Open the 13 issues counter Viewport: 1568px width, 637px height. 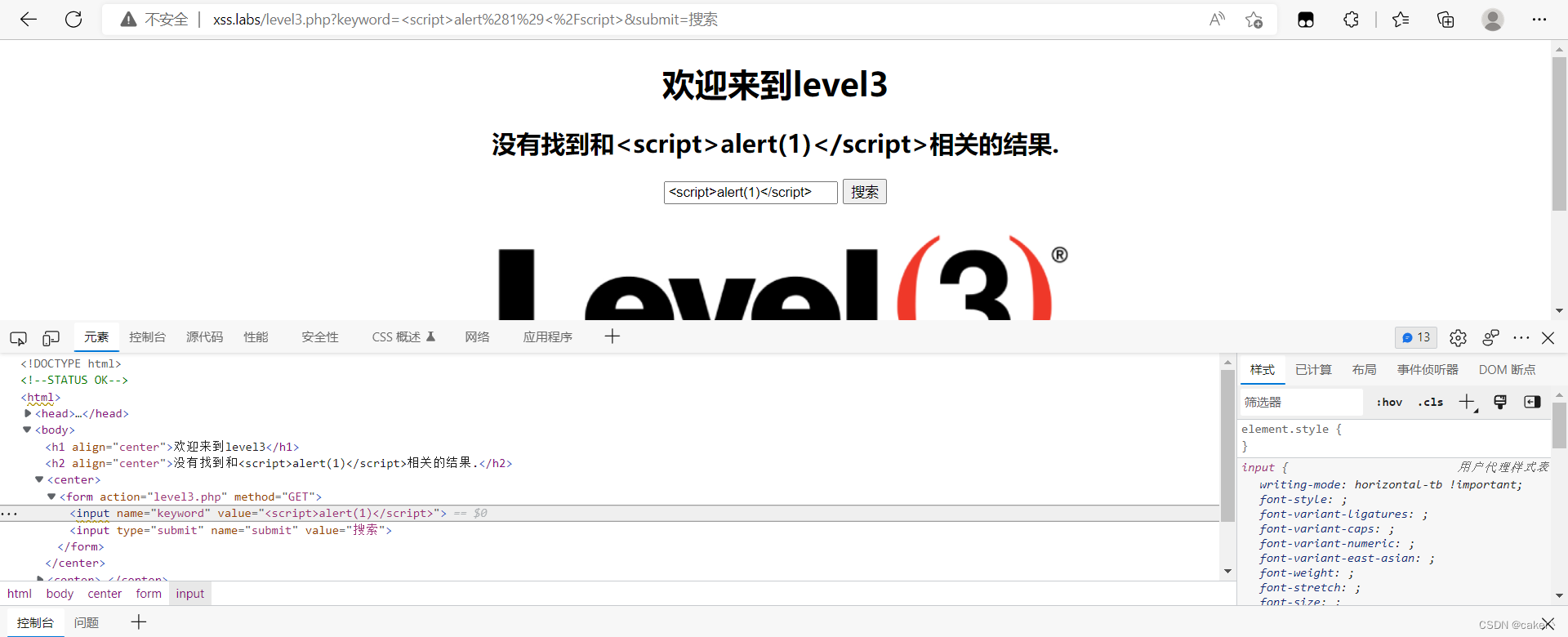point(1416,337)
